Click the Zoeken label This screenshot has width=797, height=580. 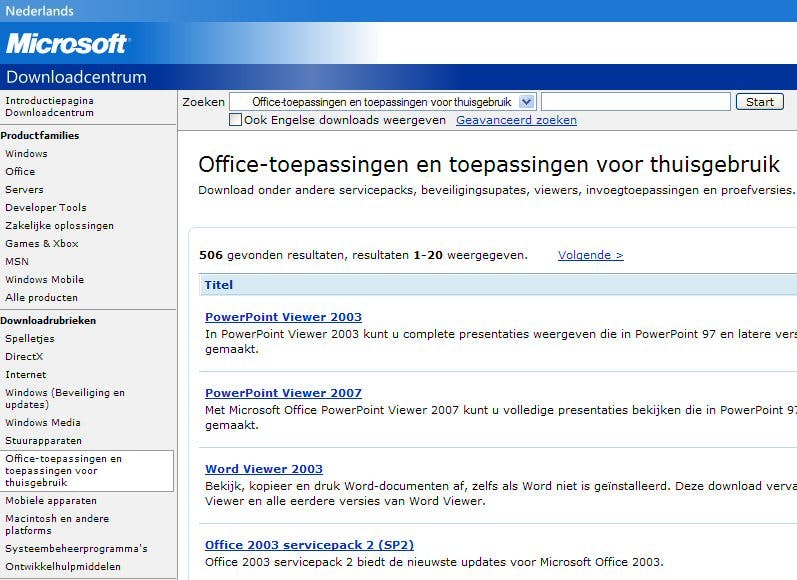coord(203,102)
